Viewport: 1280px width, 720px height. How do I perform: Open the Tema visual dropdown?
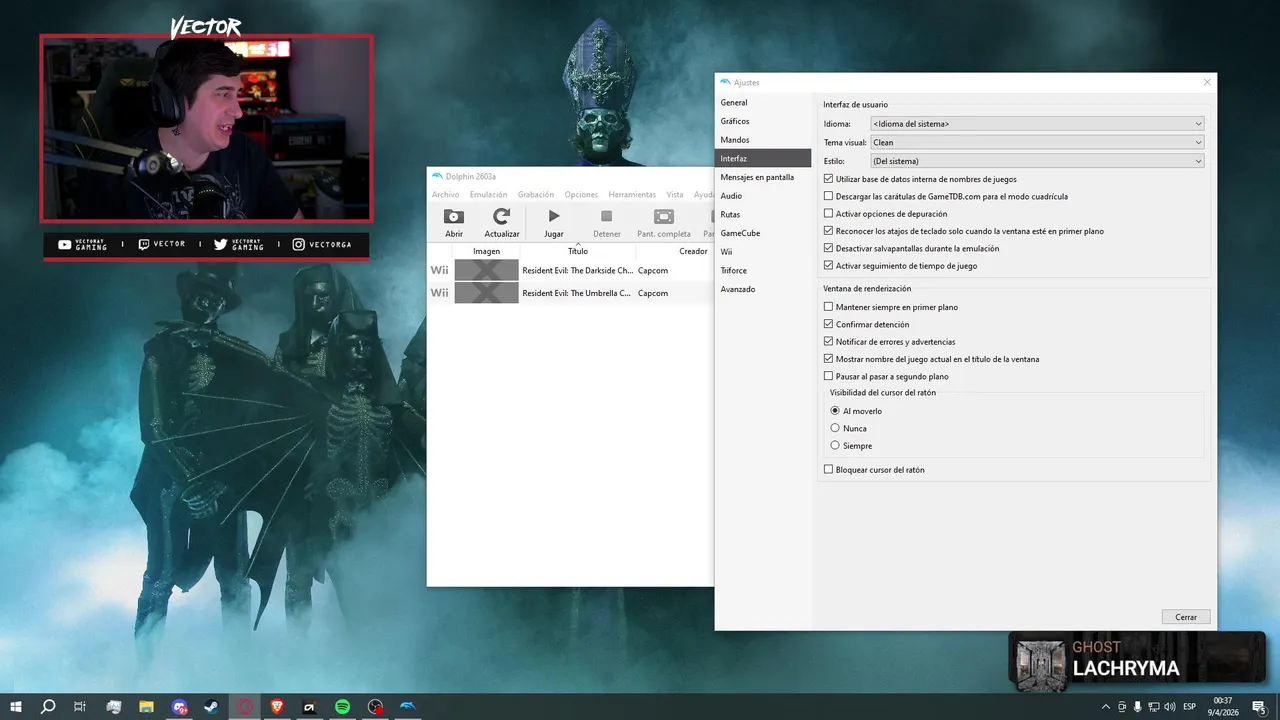coord(1037,142)
